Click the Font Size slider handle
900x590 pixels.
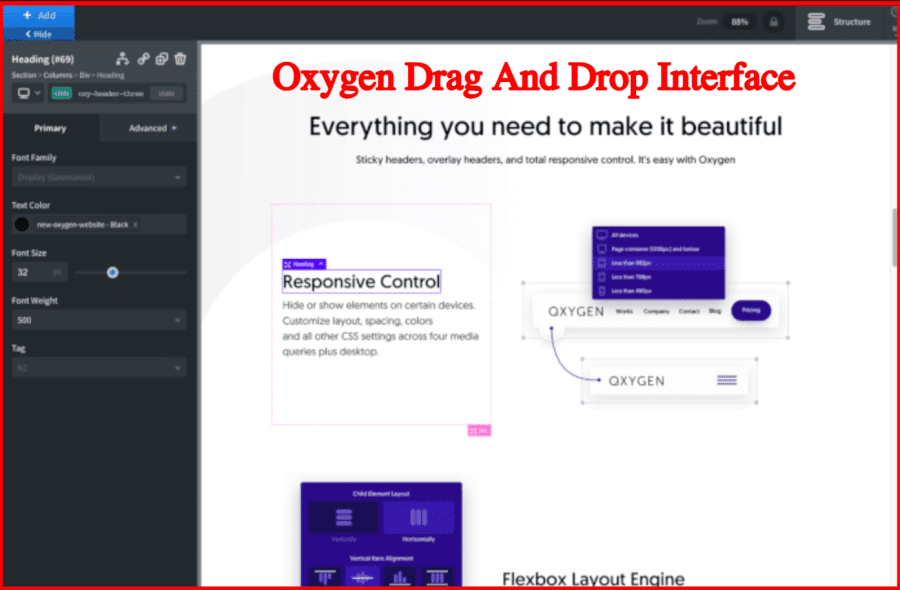click(112, 272)
